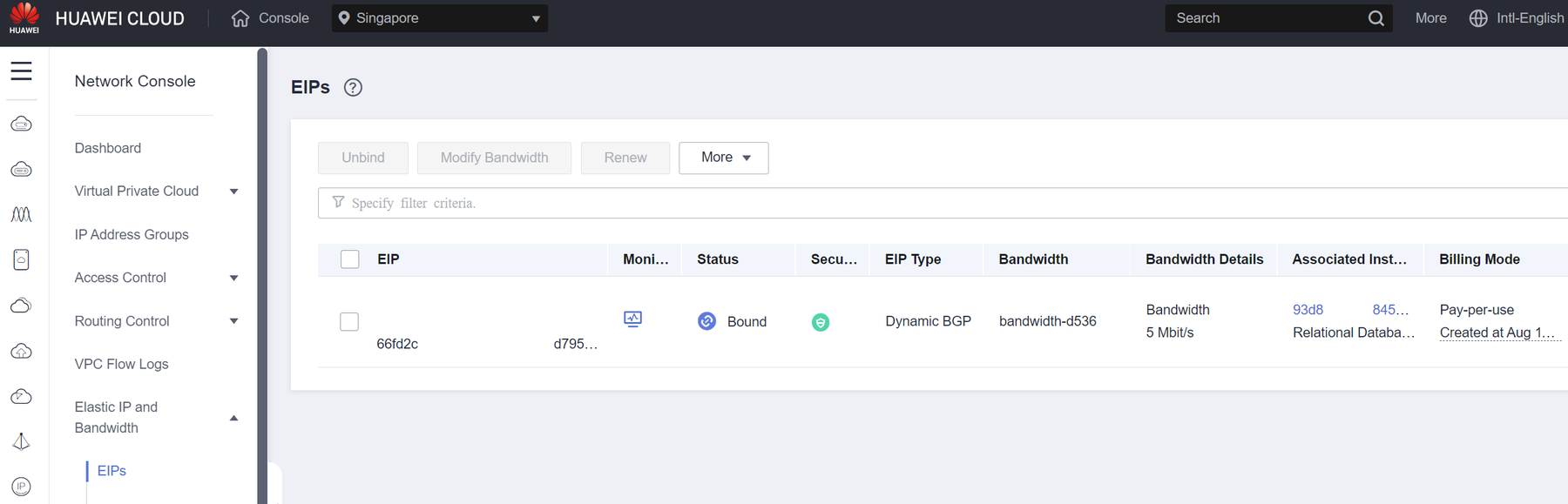Open IP Address Groups page
This screenshot has height=504, width=1568.
132,235
